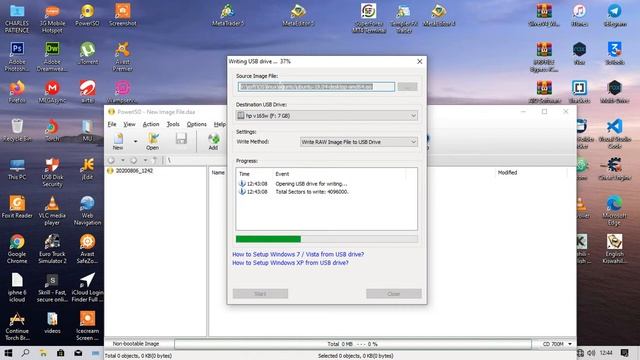Open the File menu in PowerISO
This screenshot has width=640, height=360.
click(112, 124)
